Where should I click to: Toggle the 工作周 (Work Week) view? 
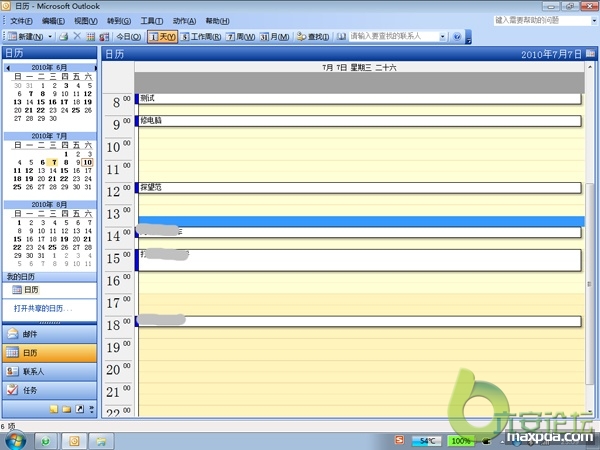201,37
